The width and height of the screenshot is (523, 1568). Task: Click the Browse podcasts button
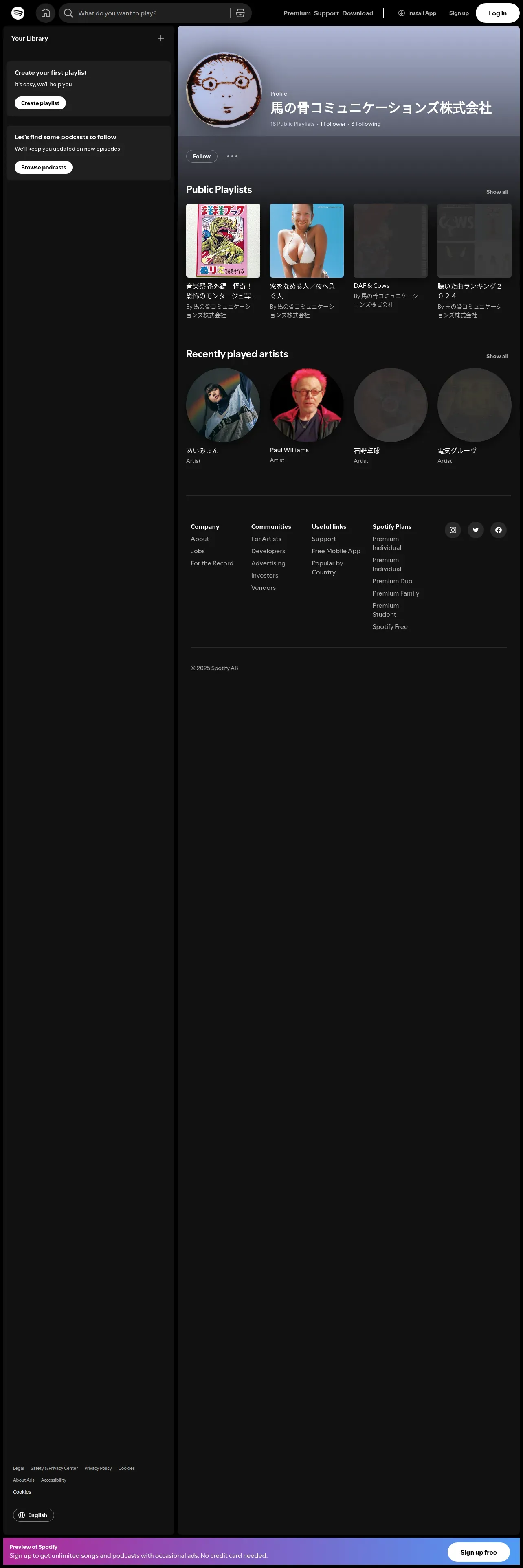(43, 167)
